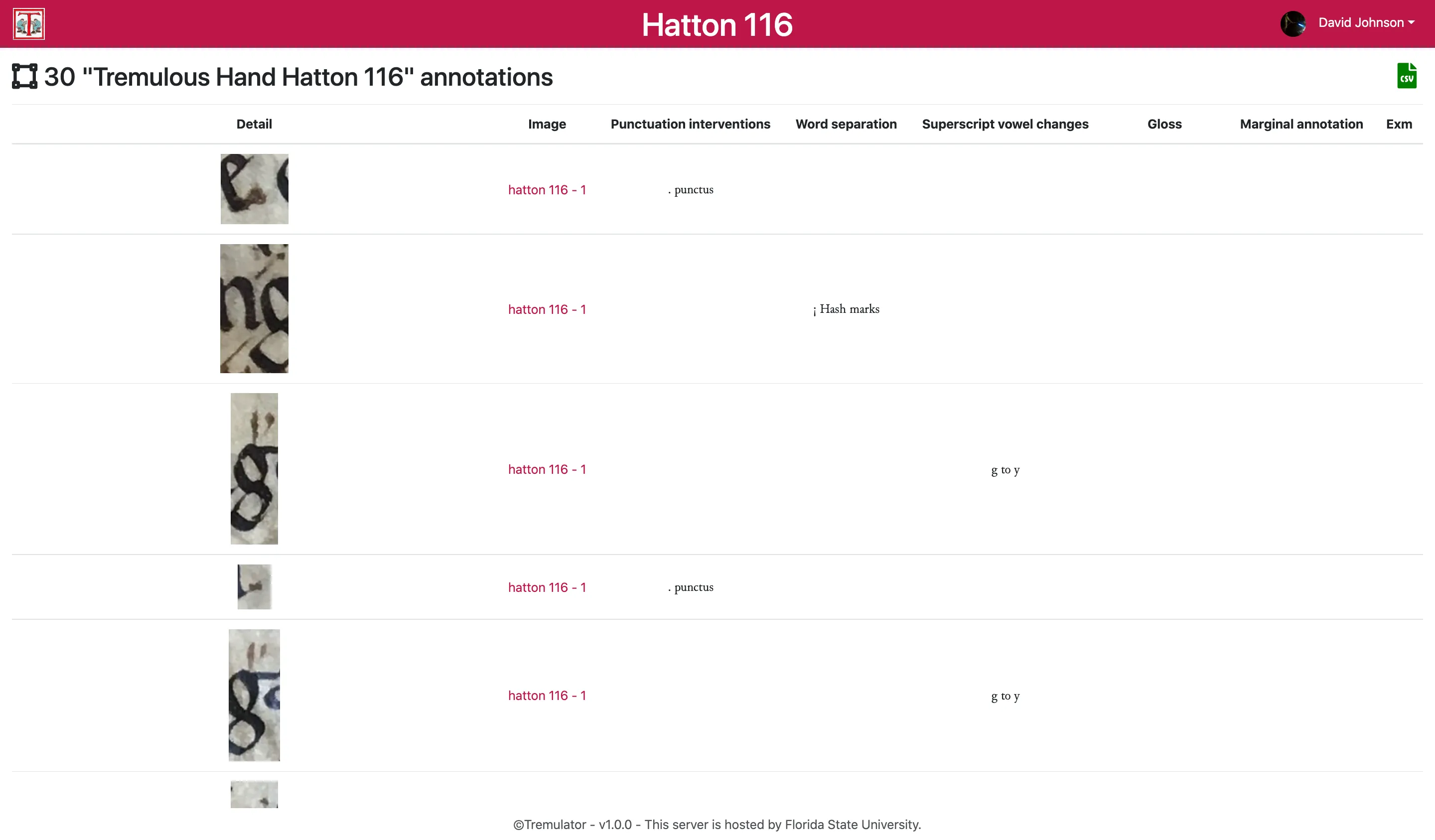Click the Gloss column header
1435x840 pixels.
tap(1164, 124)
